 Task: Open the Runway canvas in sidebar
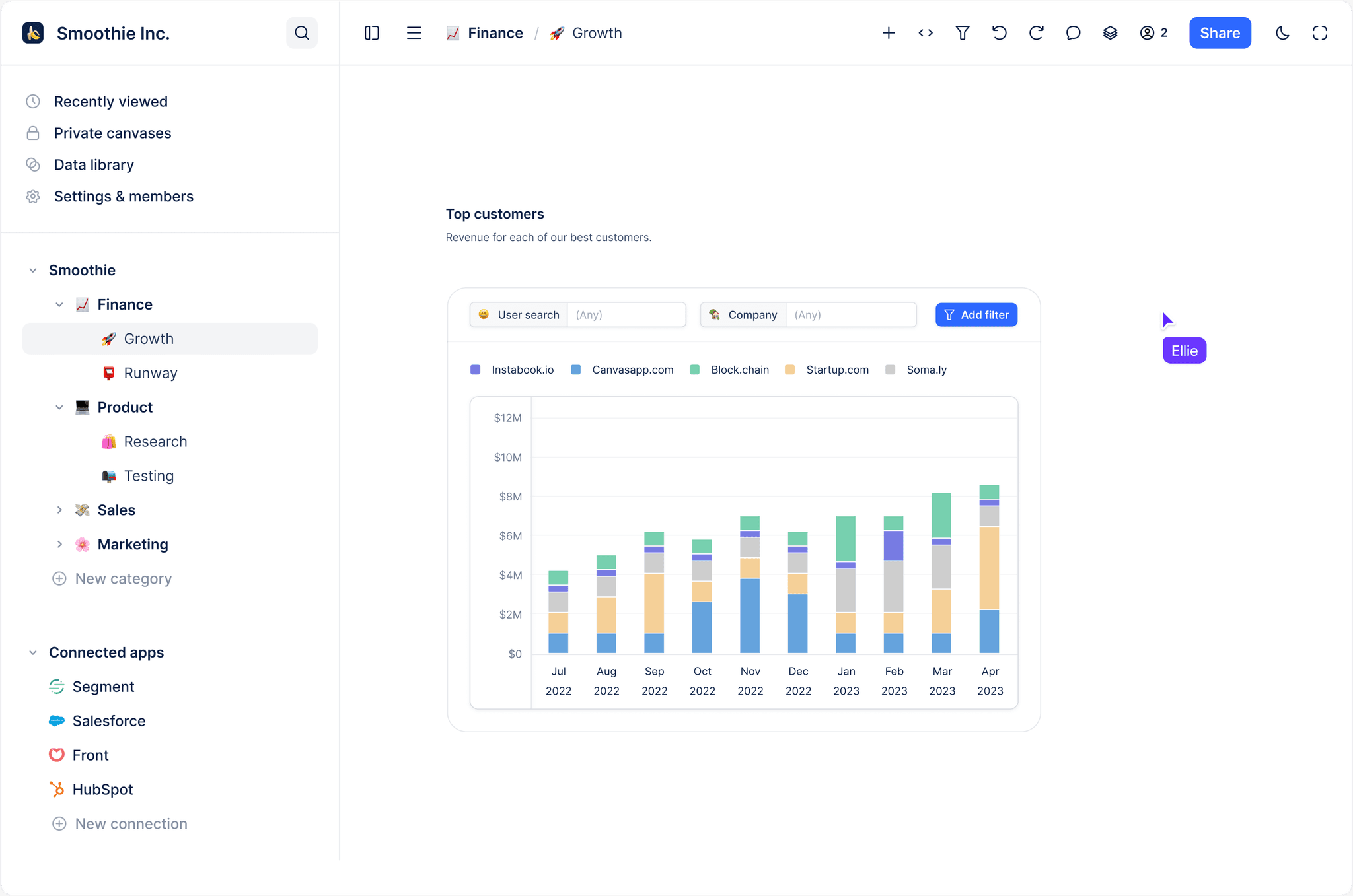click(x=151, y=373)
